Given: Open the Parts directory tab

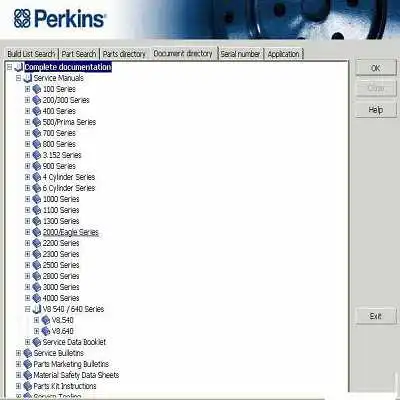Looking at the screenshot, I should point(124,54).
